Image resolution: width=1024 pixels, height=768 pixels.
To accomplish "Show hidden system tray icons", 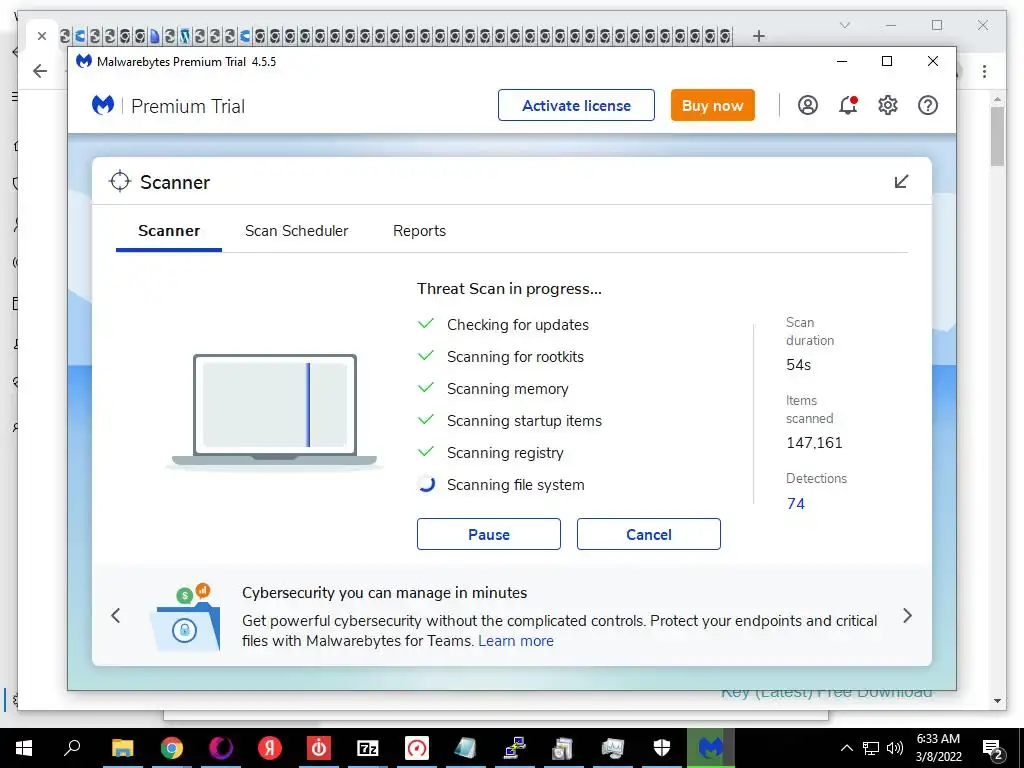I will pos(846,748).
